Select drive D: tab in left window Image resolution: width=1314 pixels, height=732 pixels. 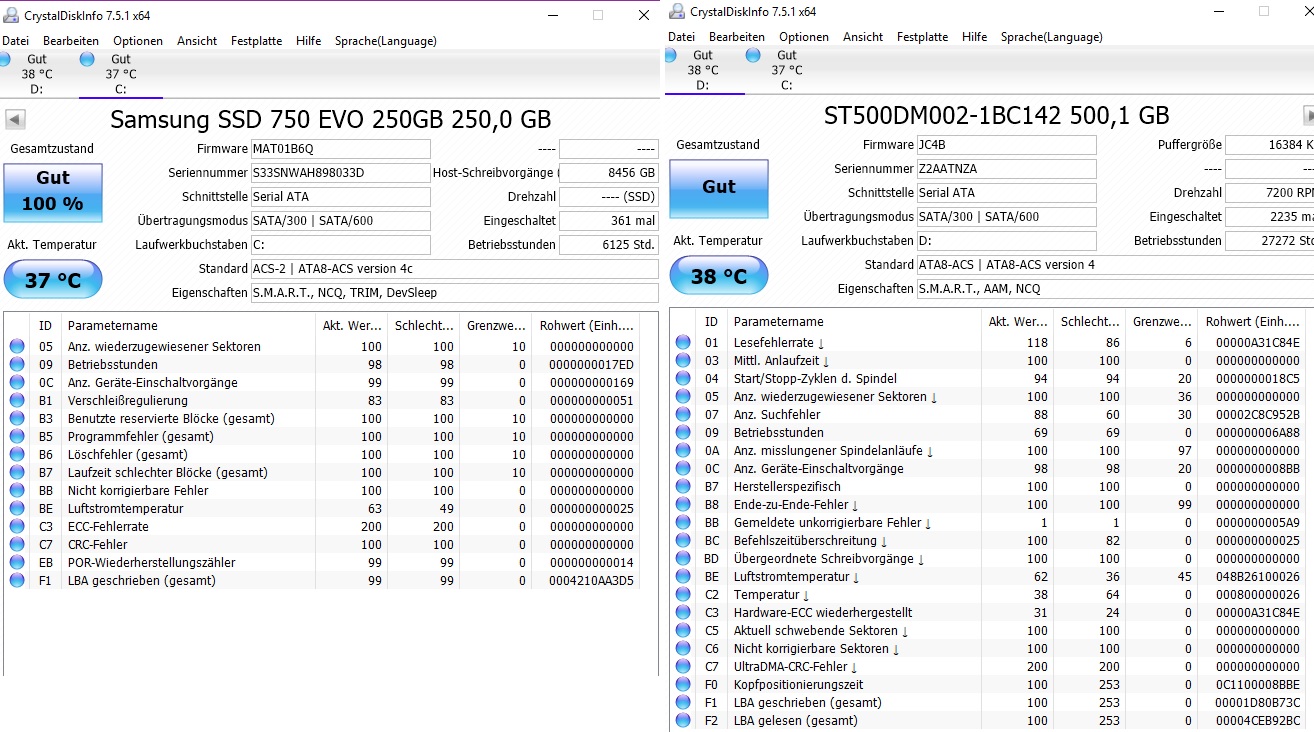37,74
